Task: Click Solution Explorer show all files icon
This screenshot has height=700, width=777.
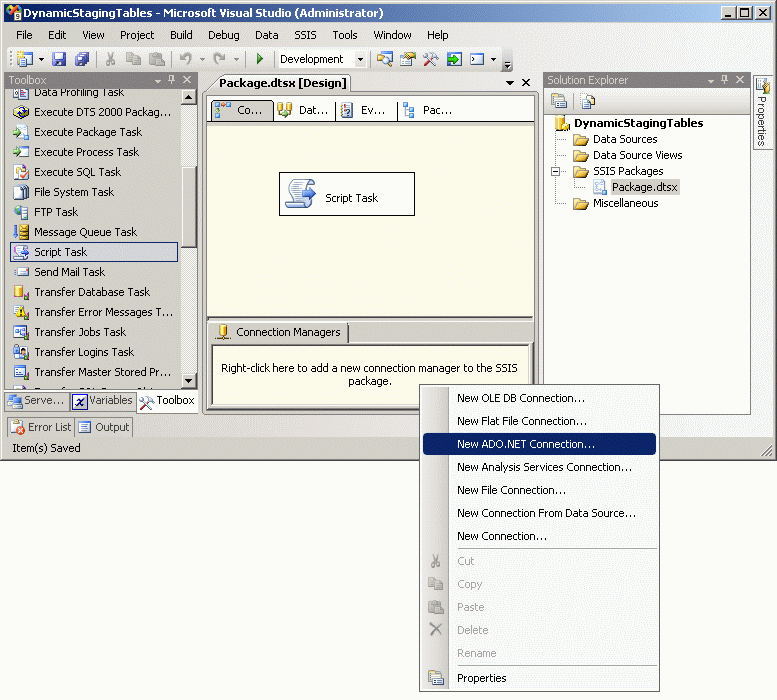Action: (x=588, y=101)
